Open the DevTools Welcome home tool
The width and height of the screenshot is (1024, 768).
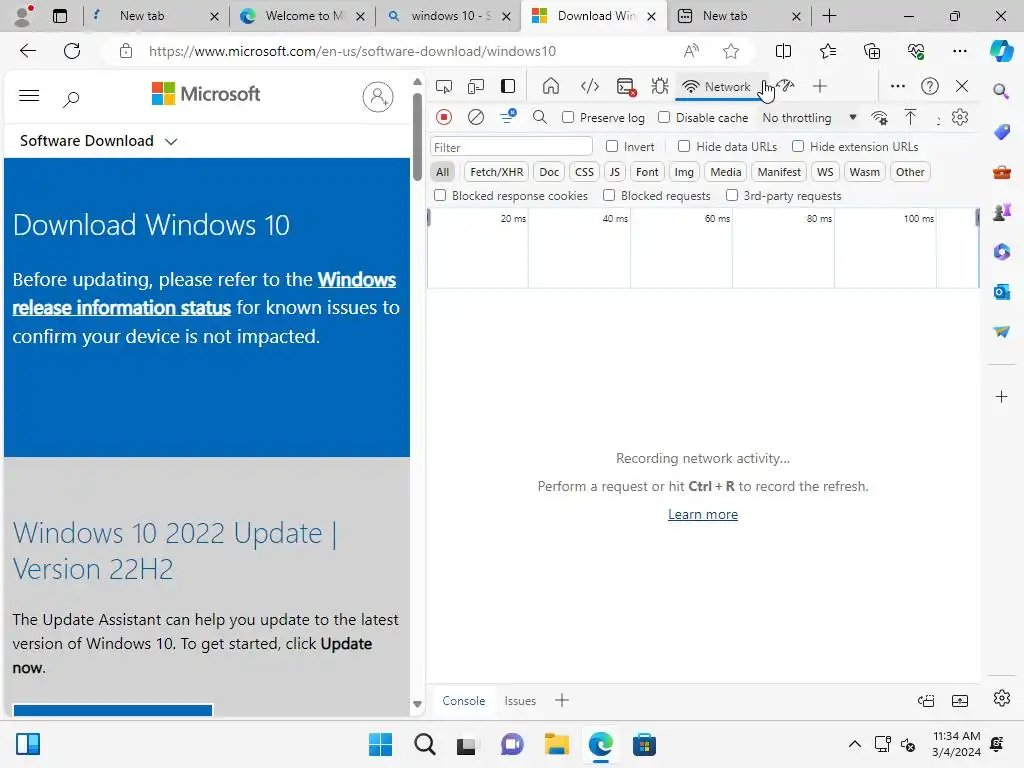coord(551,86)
